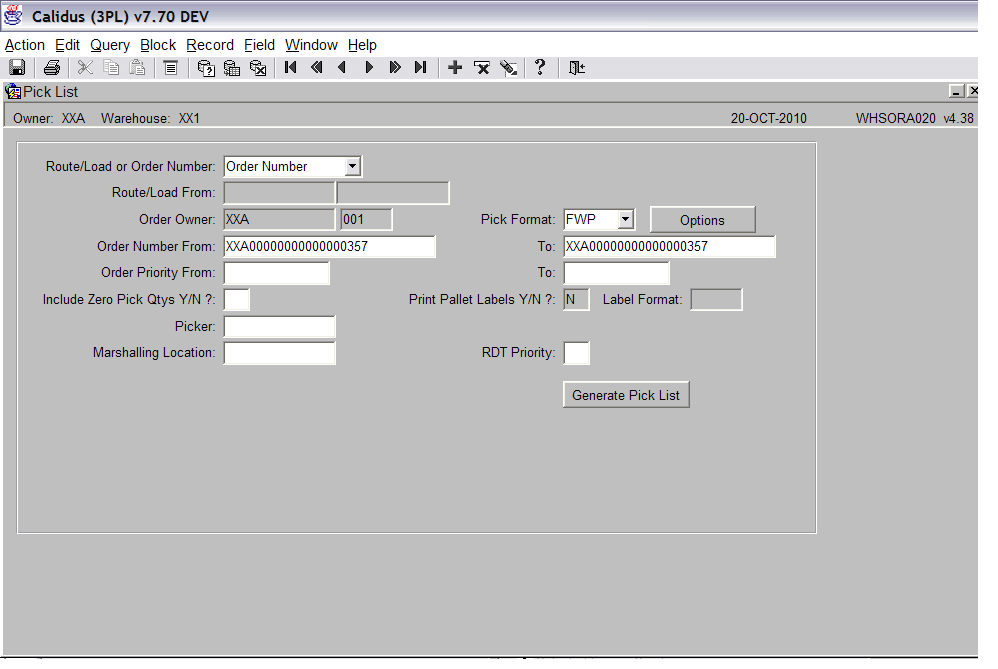Click the first Route/Load From field
The width and height of the screenshot is (998, 669).
pos(279,193)
